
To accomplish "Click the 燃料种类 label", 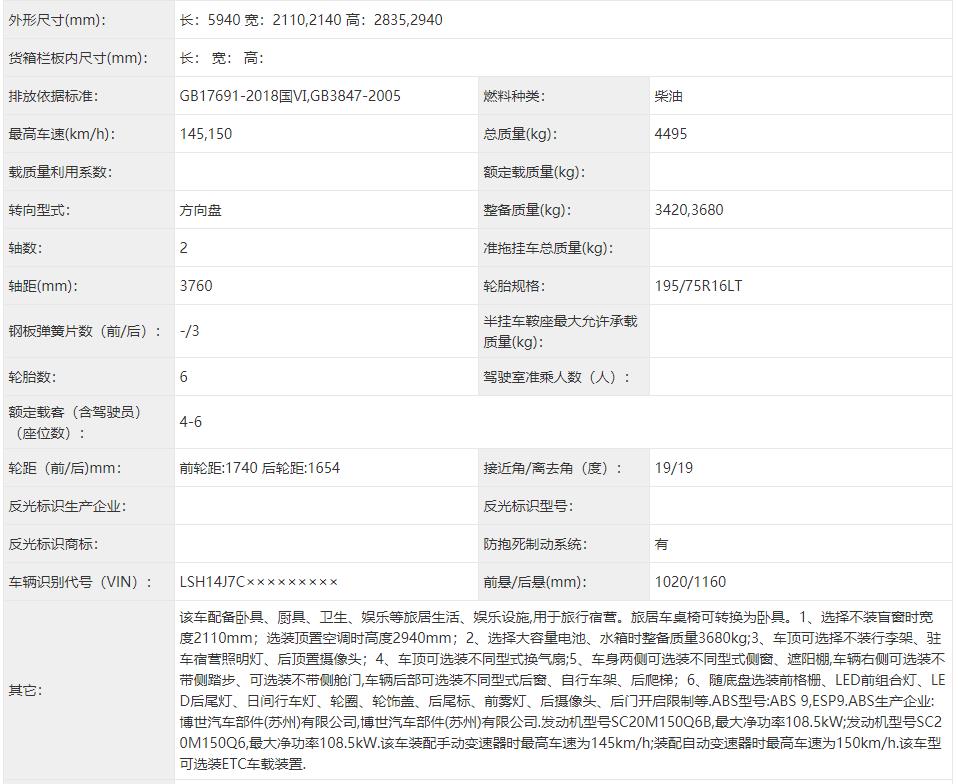I will 514,96.
